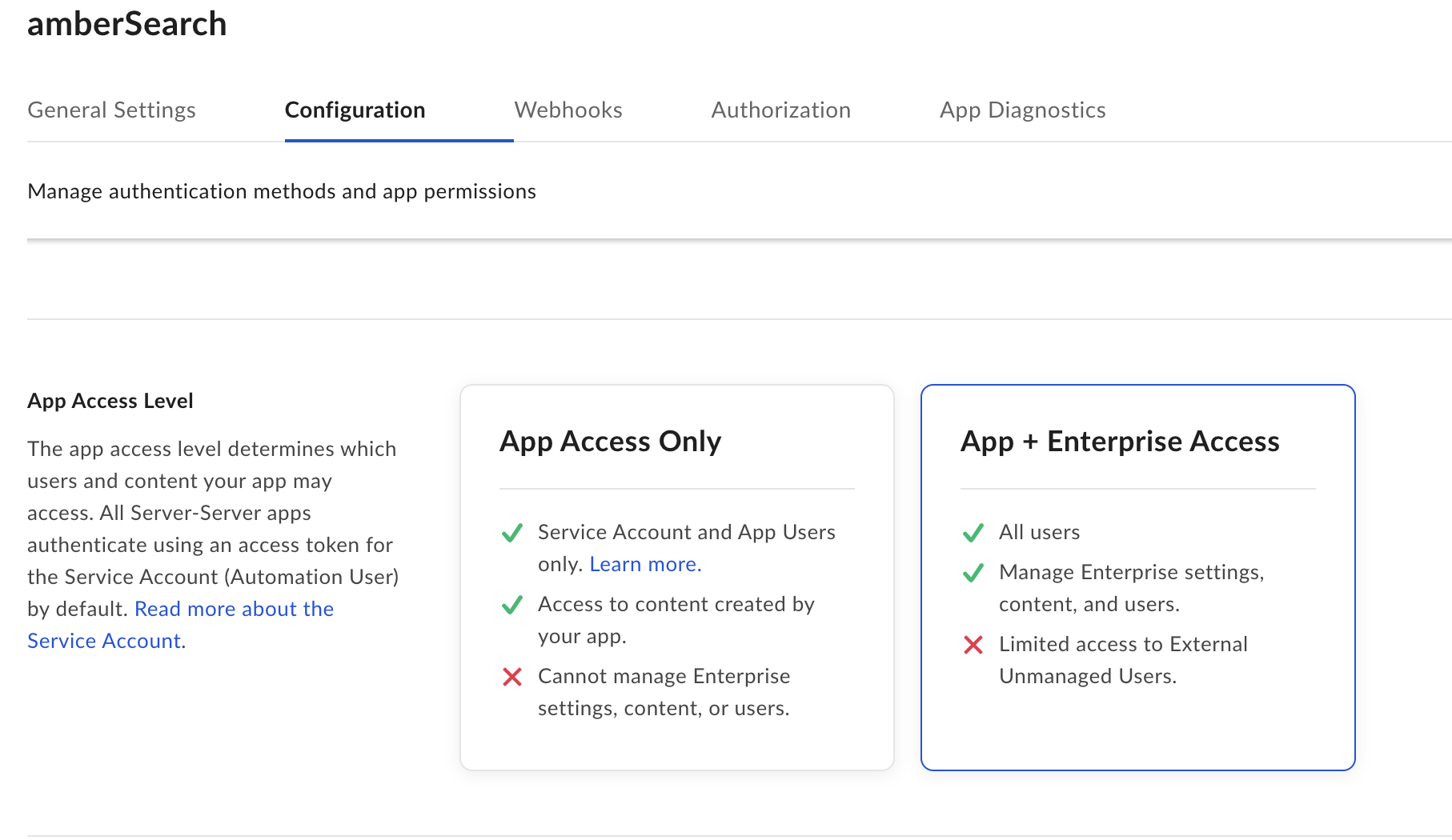Image resolution: width=1452 pixels, height=840 pixels.
Task: Switch to the Webhooks tab
Action: tap(568, 110)
